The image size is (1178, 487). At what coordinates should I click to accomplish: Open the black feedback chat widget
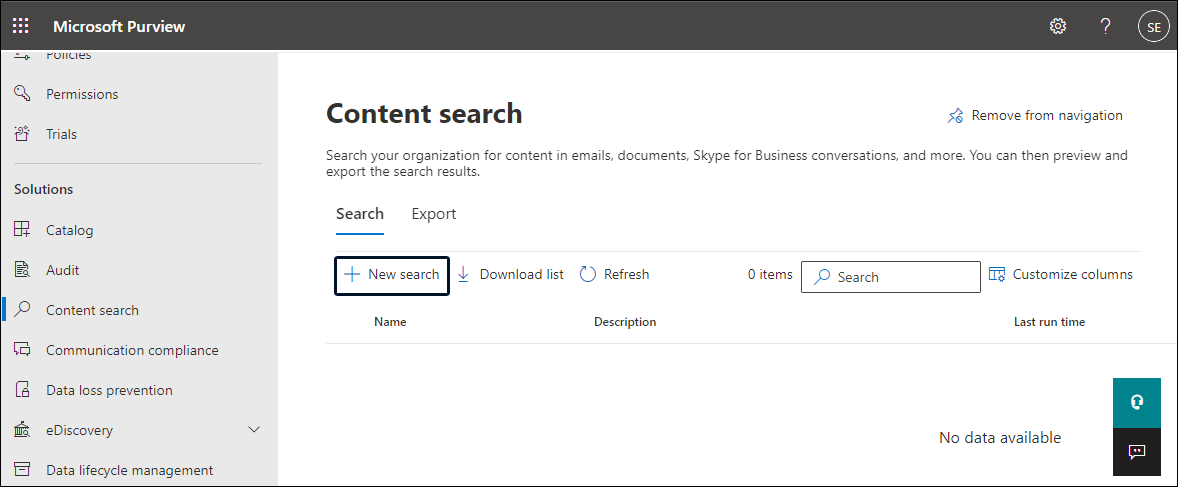tap(1137, 452)
